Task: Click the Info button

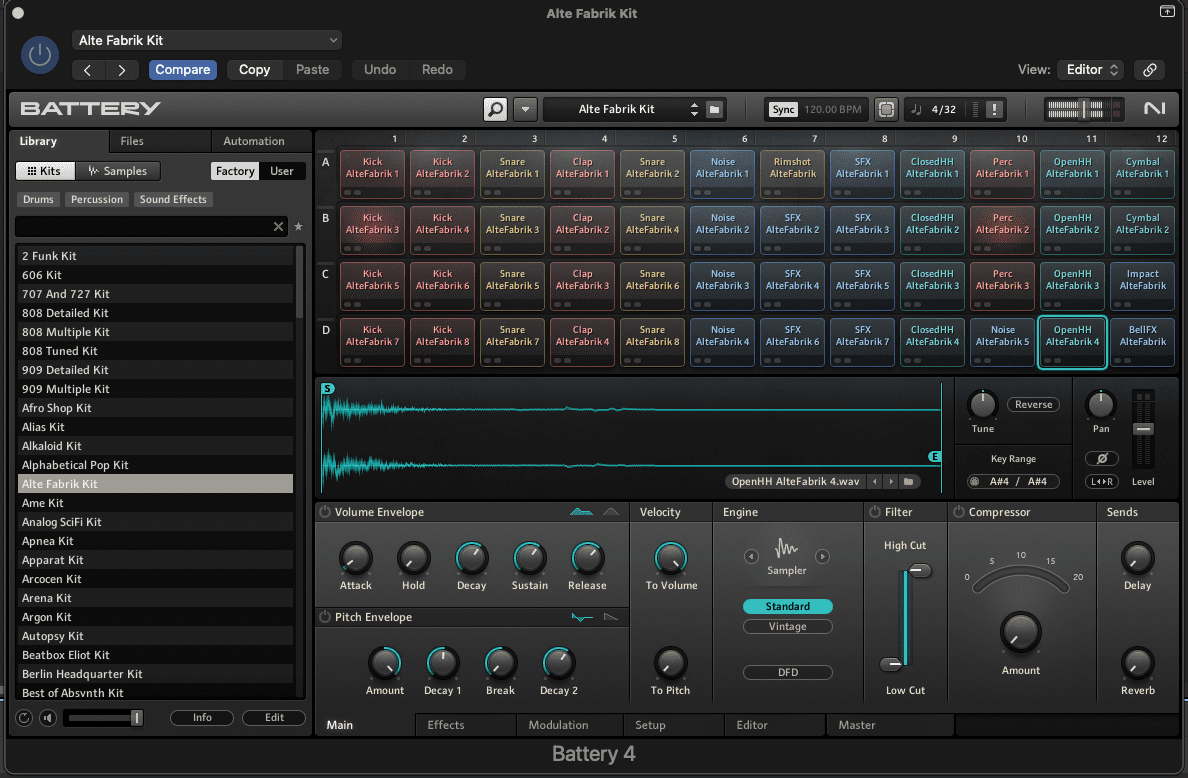Action: (202, 717)
